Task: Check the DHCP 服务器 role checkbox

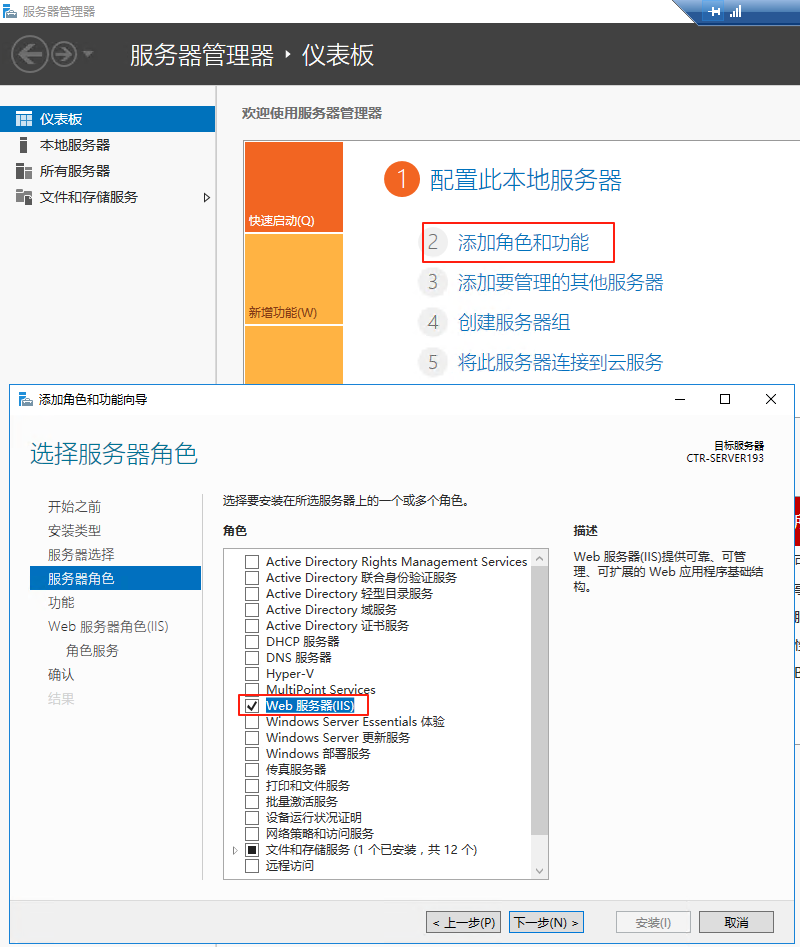Action: point(252,642)
